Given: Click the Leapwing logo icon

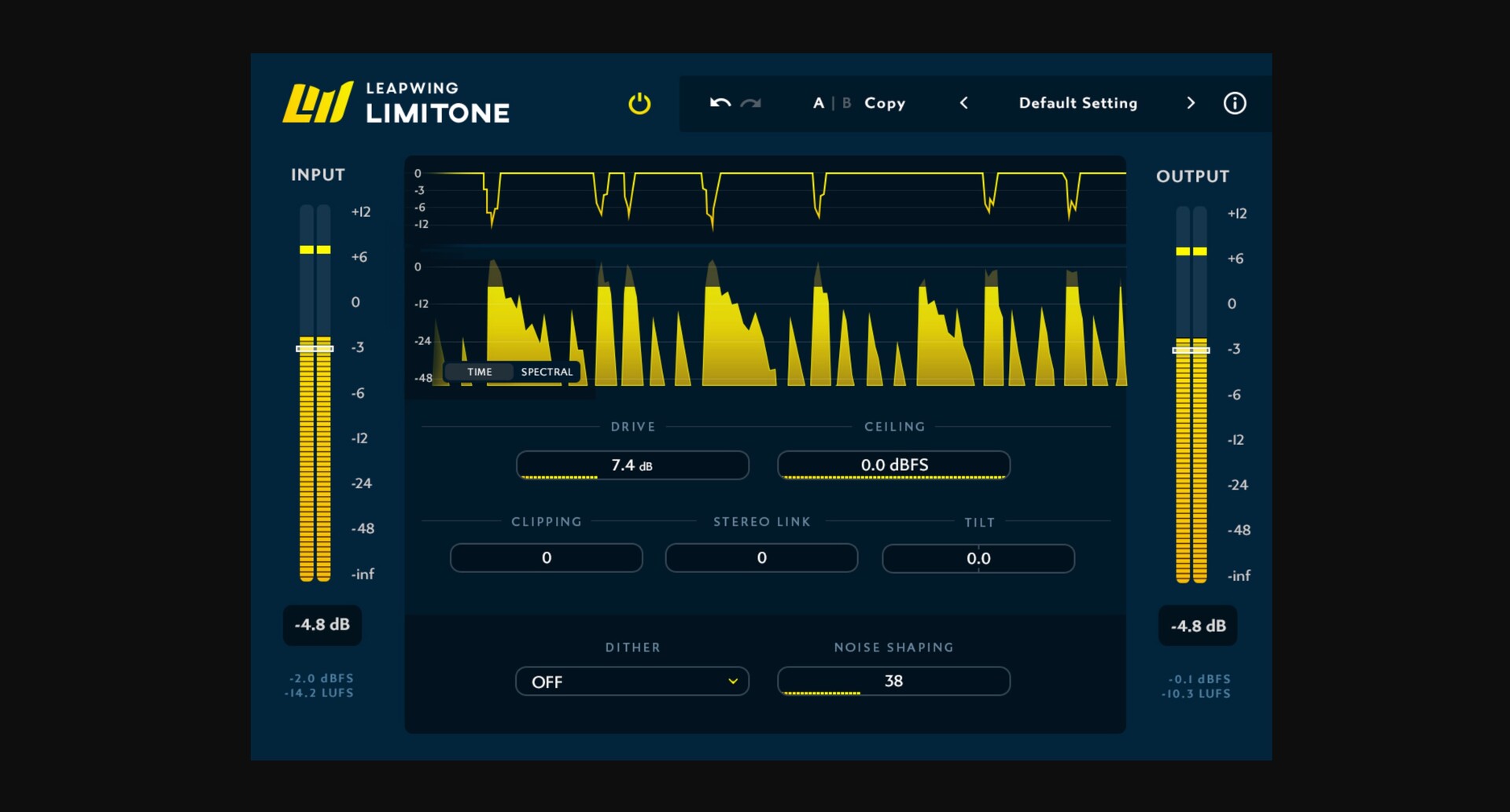Looking at the screenshot, I should click(x=318, y=103).
